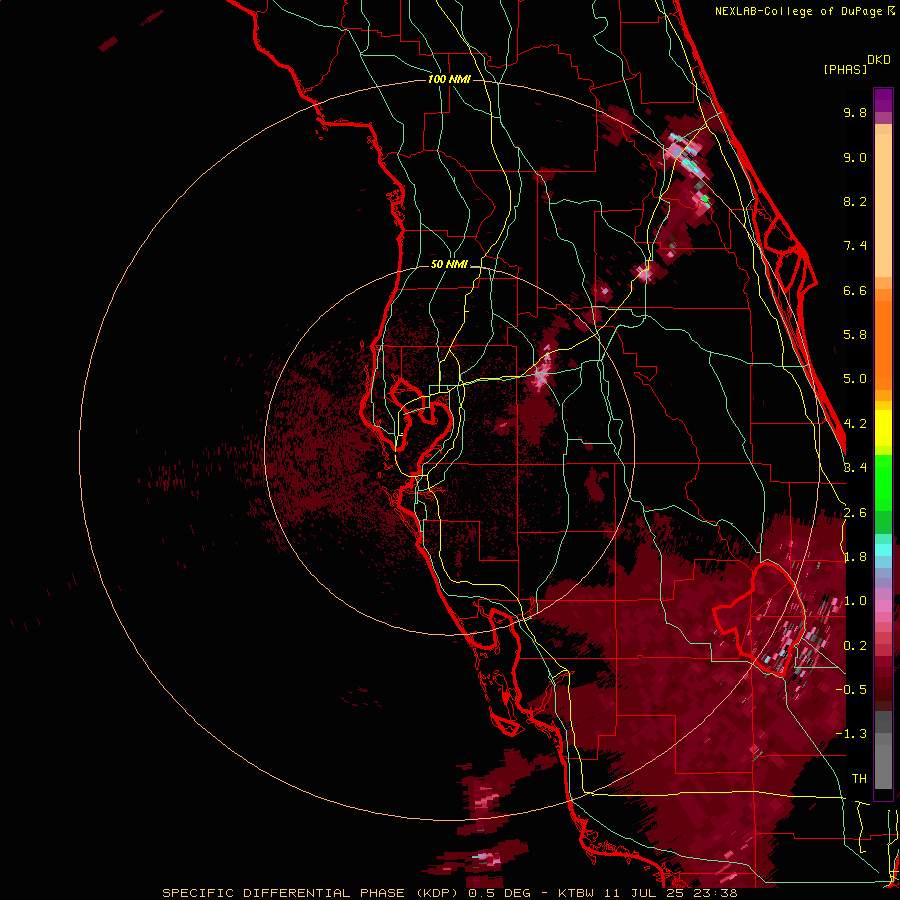Pick the gray bottom segment of color bar
The height and width of the screenshot is (900, 900).
pyautogui.click(x=883, y=766)
